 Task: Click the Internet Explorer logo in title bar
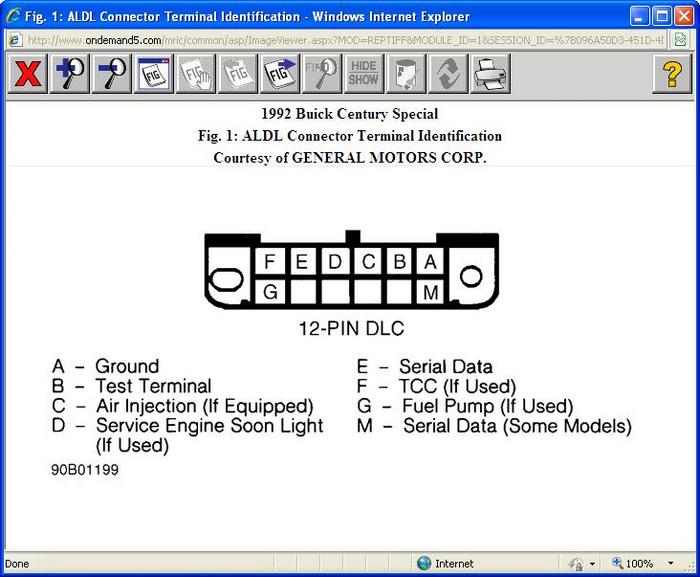tap(13, 16)
